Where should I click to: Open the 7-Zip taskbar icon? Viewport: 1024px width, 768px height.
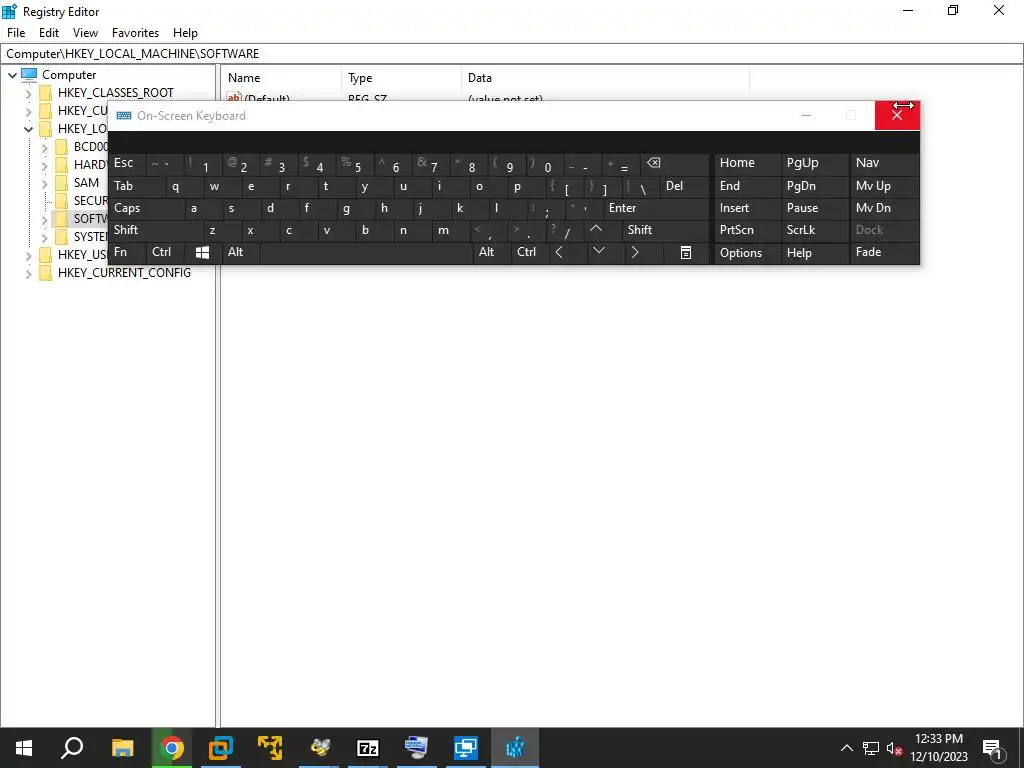(368, 748)
